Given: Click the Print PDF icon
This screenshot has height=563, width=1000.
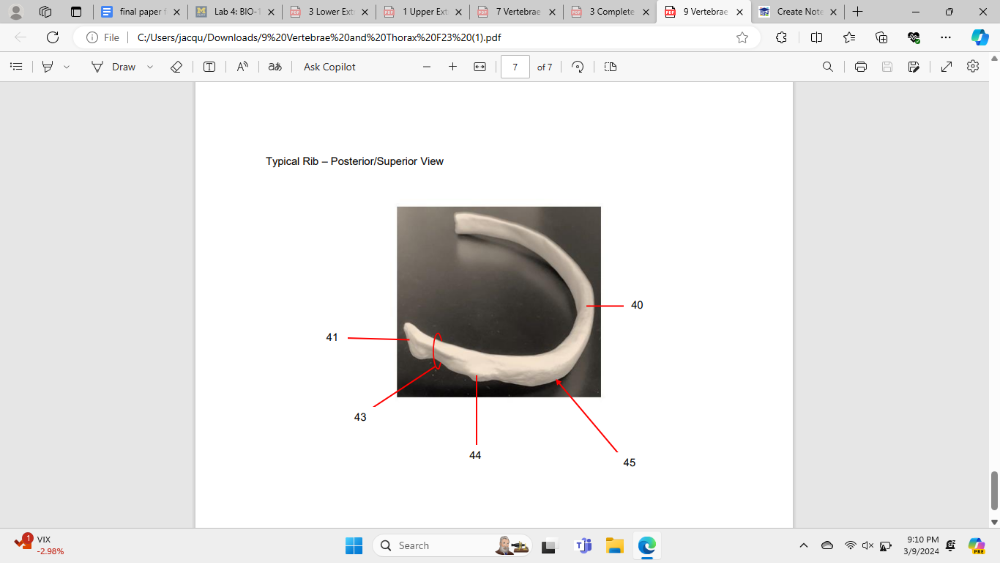Looking at the screenshot, I should (x=861, y=67).
